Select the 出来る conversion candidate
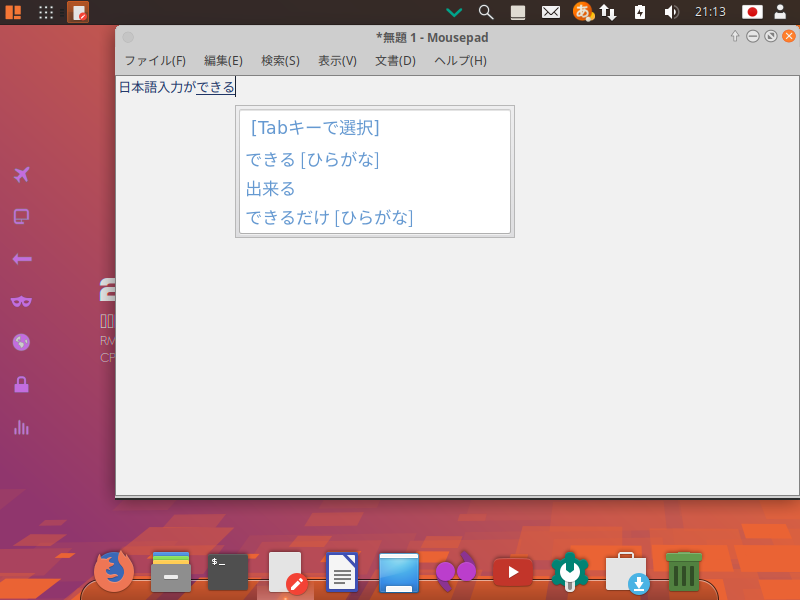 (x=271, y=189)
